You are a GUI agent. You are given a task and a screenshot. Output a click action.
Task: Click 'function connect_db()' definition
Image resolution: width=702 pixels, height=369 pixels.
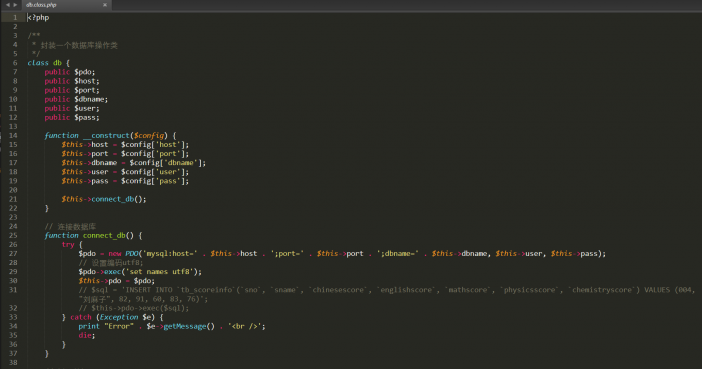coord(93,235)
